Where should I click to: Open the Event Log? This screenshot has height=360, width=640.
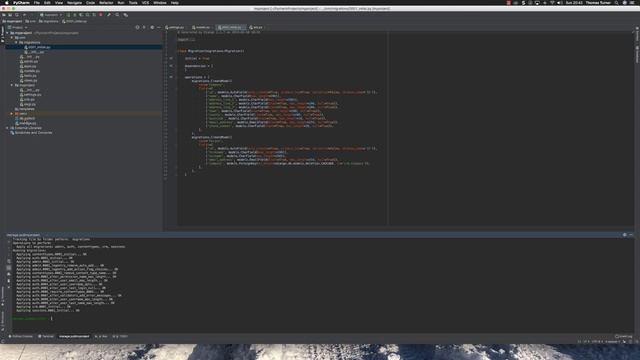click(x=624, y=336)
